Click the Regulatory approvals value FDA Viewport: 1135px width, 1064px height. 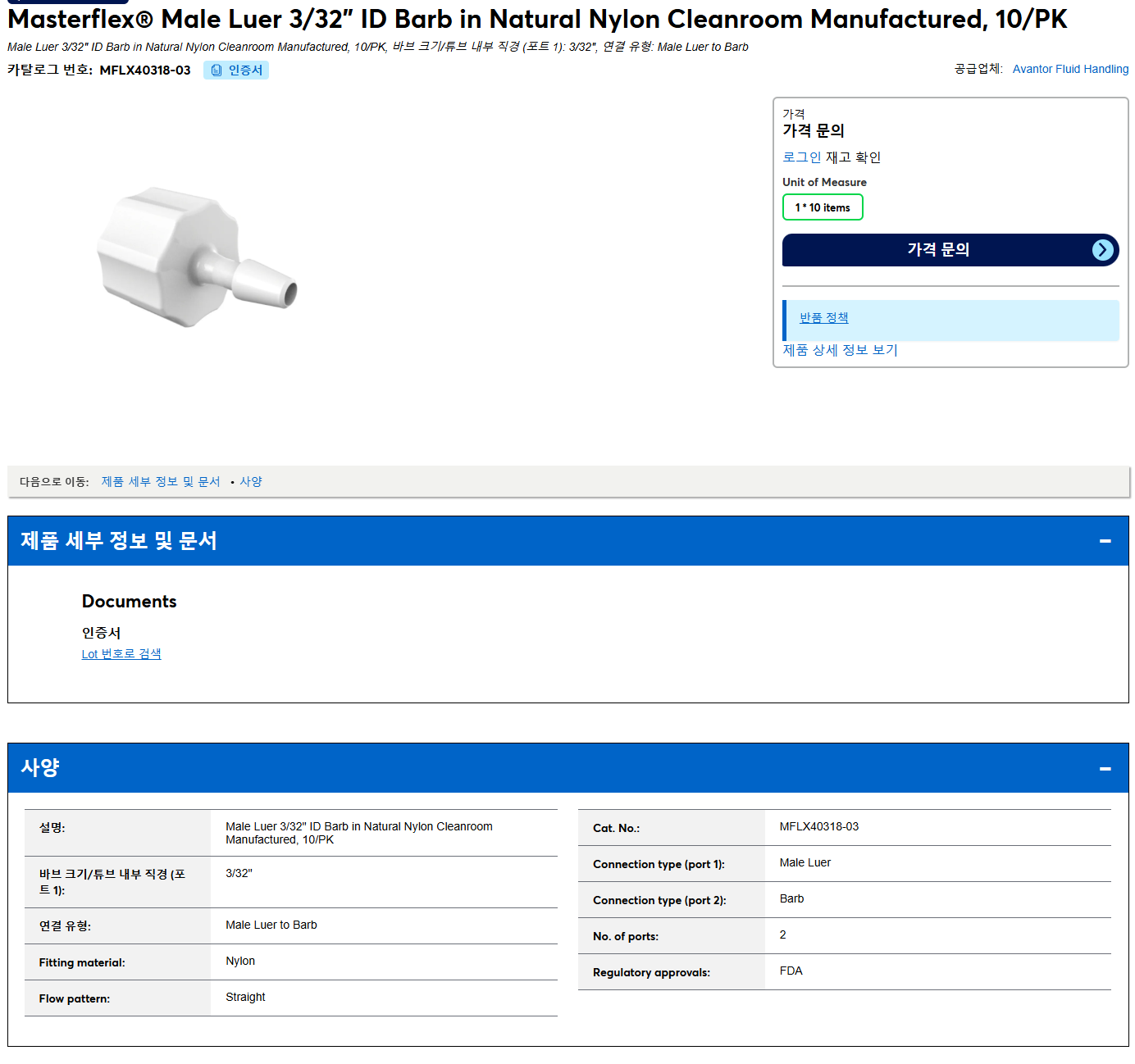click(x=791, y=971)
